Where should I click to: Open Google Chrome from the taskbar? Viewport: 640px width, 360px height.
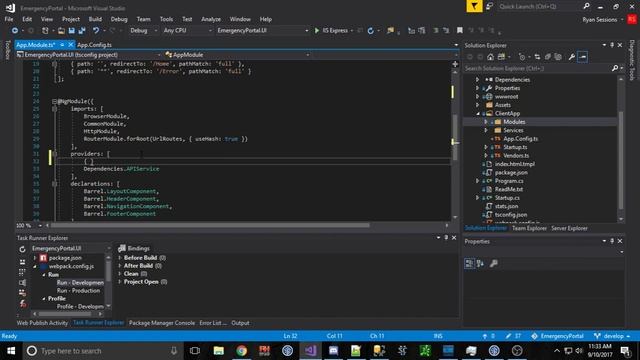point(242,351)
